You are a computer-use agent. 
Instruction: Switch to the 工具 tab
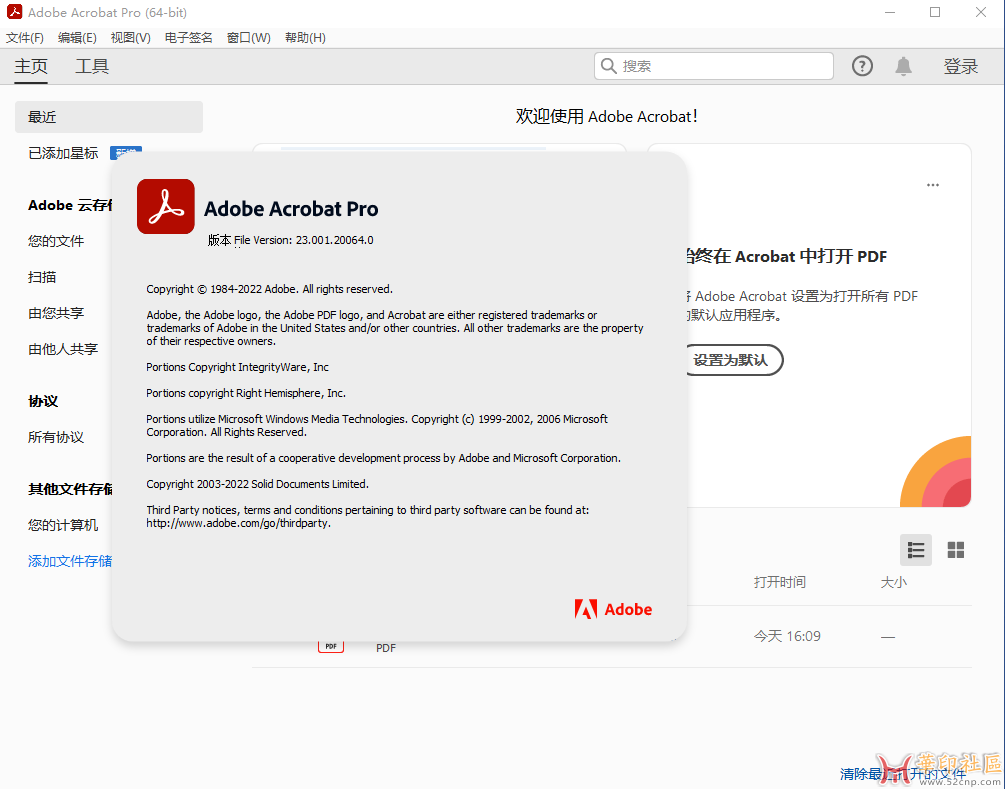92,66
